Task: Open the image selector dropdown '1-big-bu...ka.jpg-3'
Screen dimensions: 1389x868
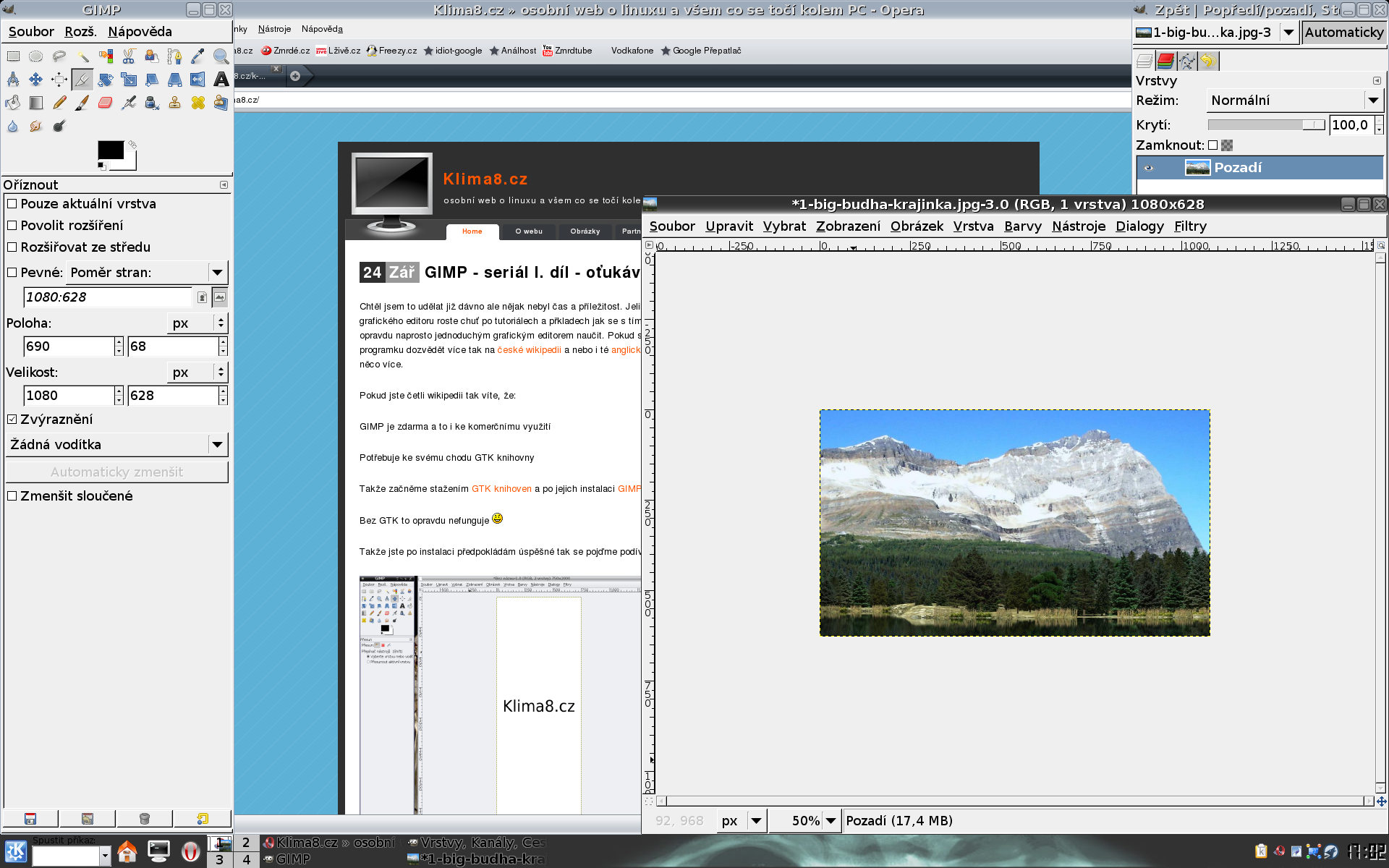Action: pos(1215,33)
